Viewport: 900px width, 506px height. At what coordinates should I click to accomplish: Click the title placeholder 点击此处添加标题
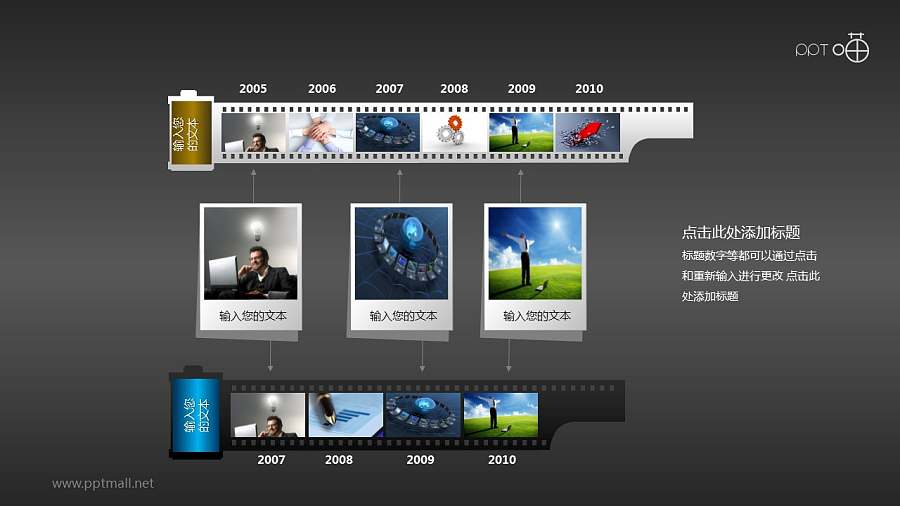(741, 232)
